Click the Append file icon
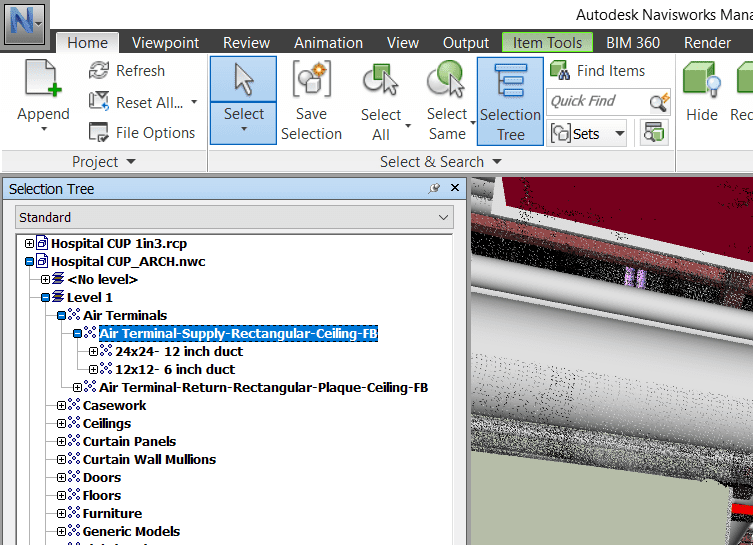Screen dimensions: 753x545 [x=43, y=79]
